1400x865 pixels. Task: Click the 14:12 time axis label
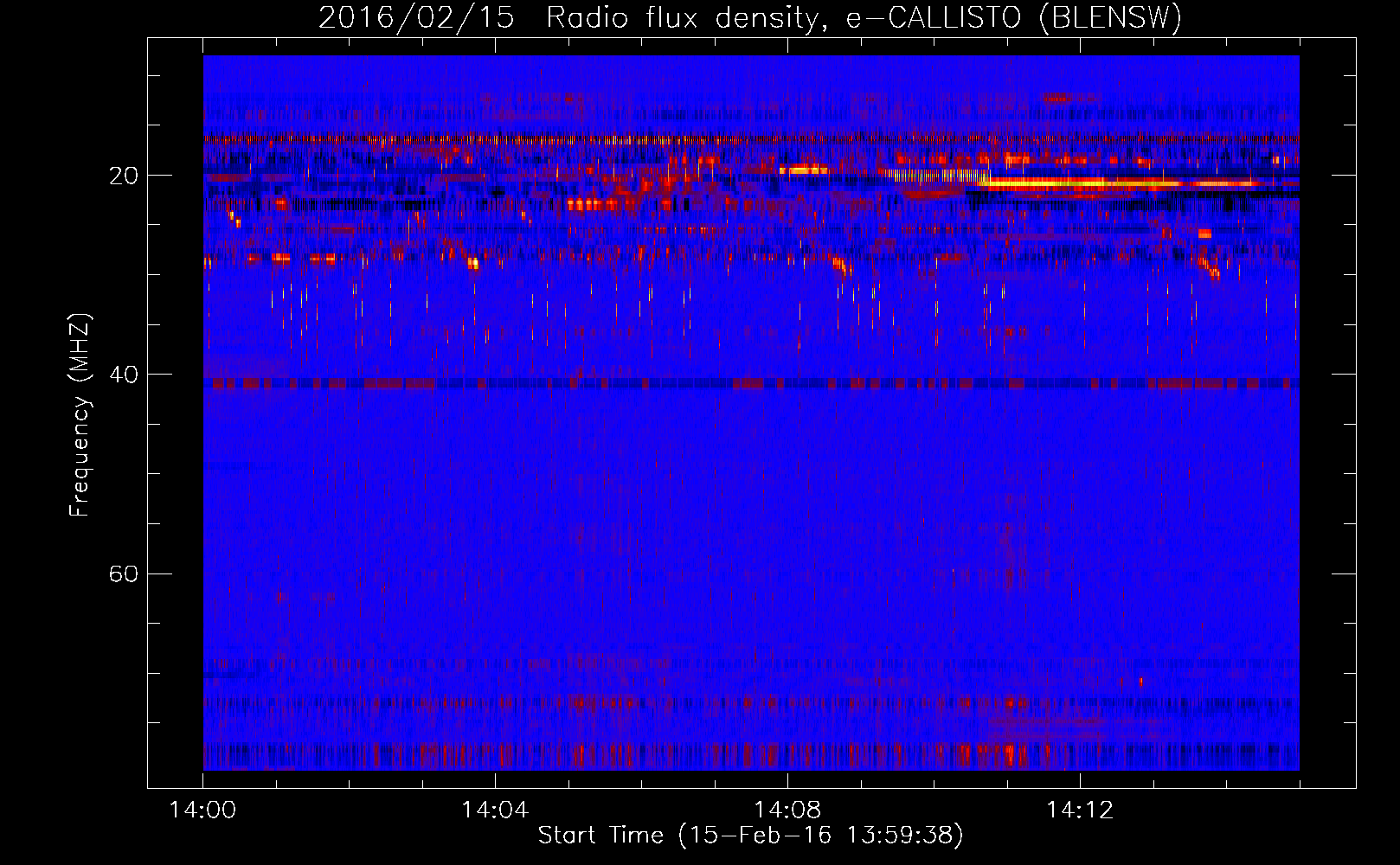(1080, 811)
